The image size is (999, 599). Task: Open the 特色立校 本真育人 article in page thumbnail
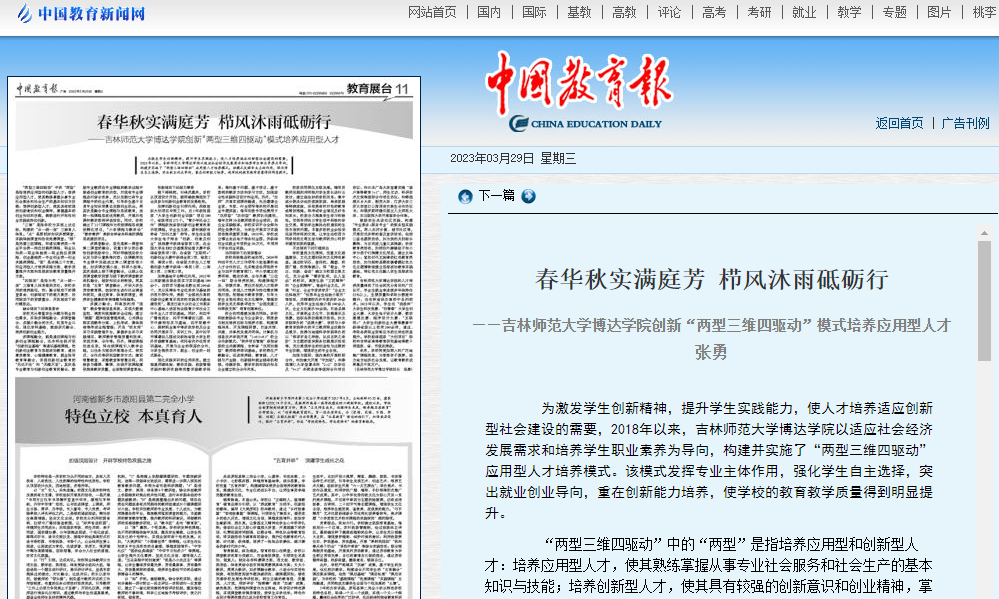pyautogui.click(x=133, y=416)
